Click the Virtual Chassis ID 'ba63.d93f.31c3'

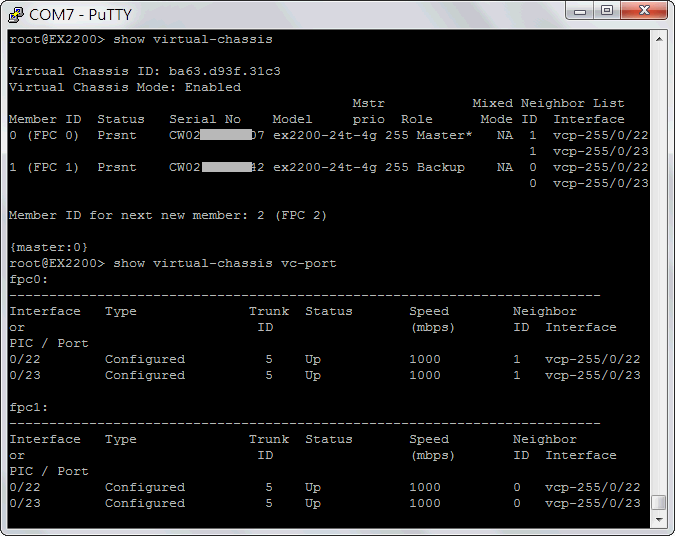(x=224, y=71)
